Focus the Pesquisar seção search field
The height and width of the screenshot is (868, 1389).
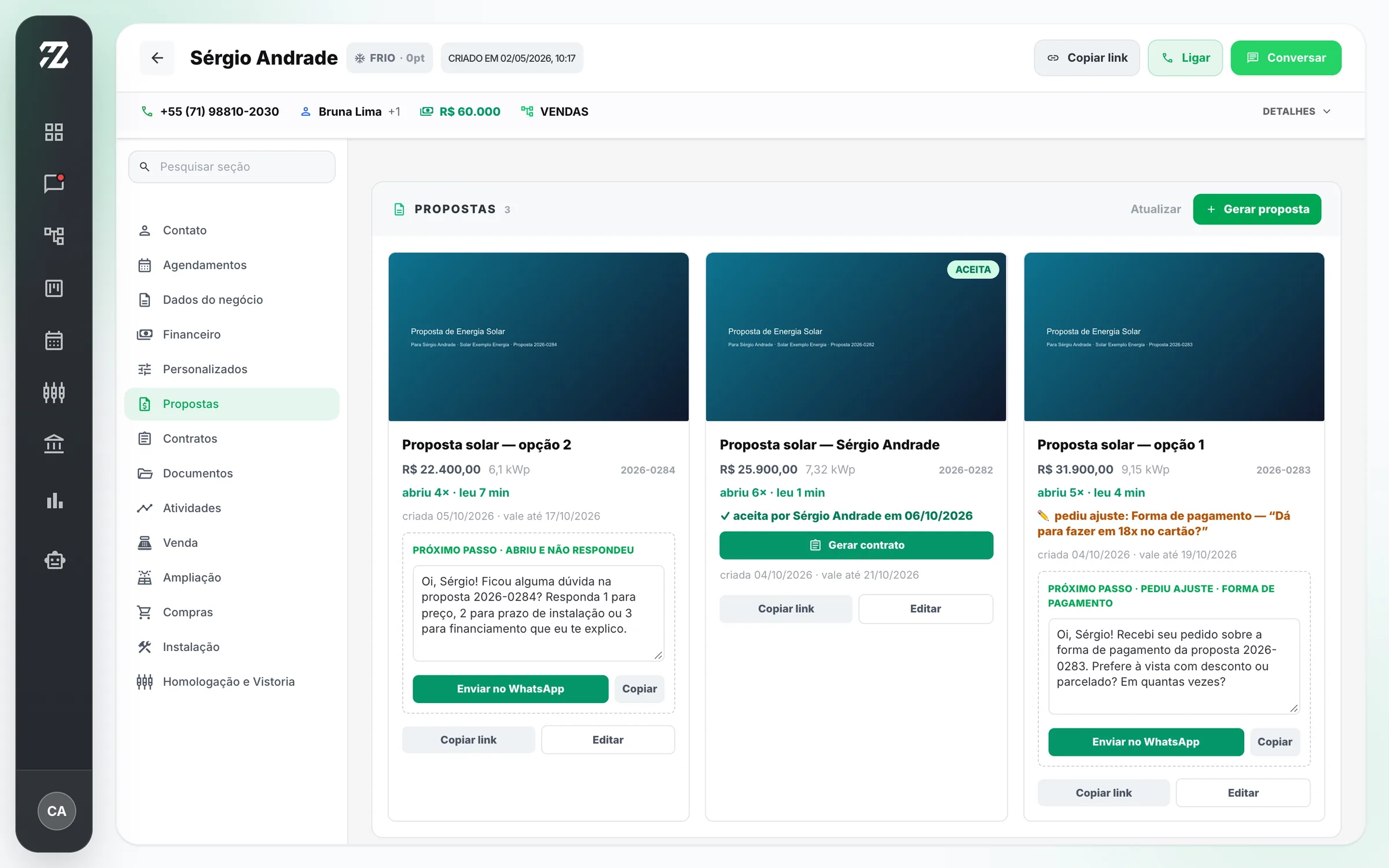coord(231,167)
